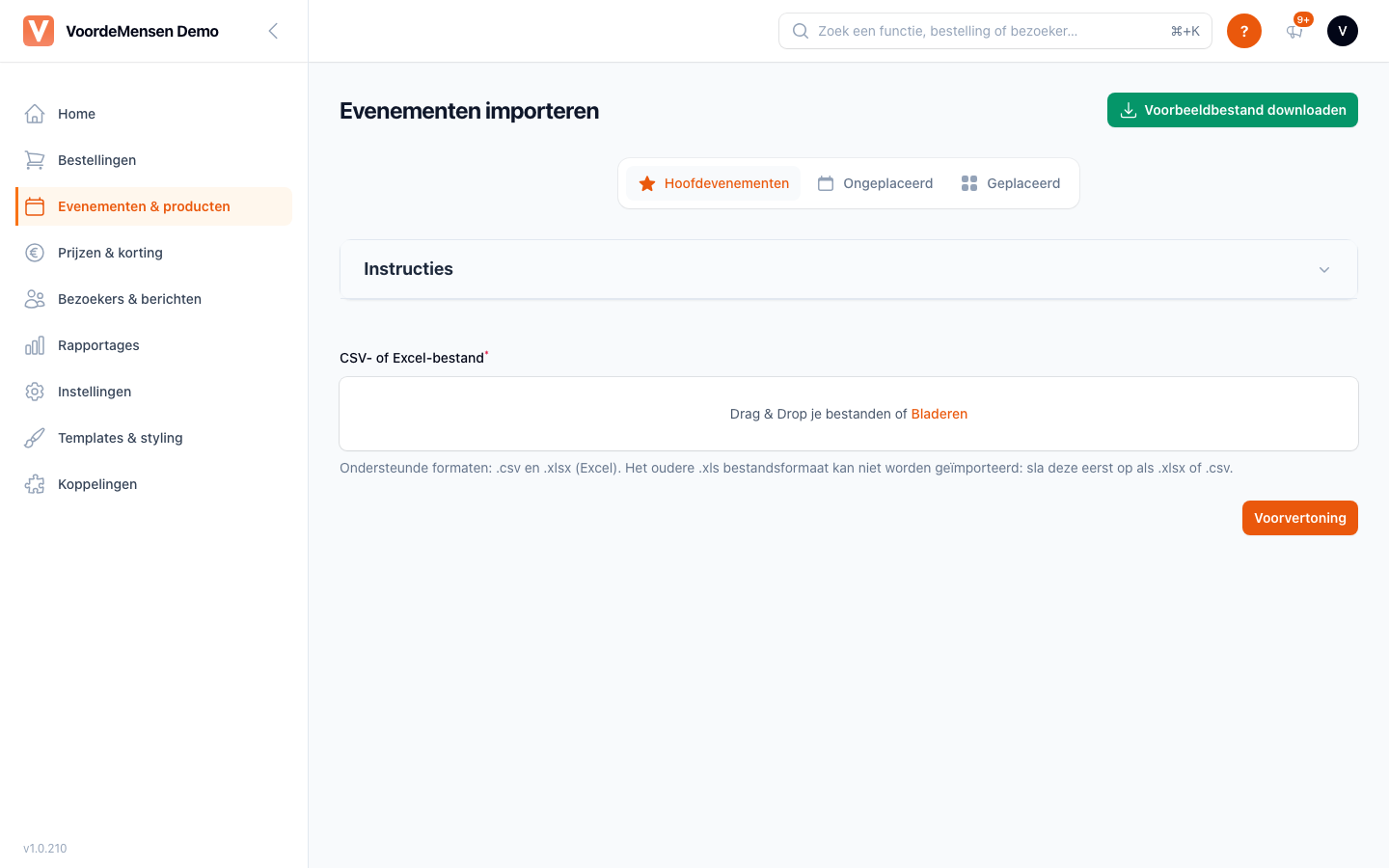Collapse the sidebar with the chevron
Image resolution: width=1389 pixels, height=868 pixels.
point(273,31)
